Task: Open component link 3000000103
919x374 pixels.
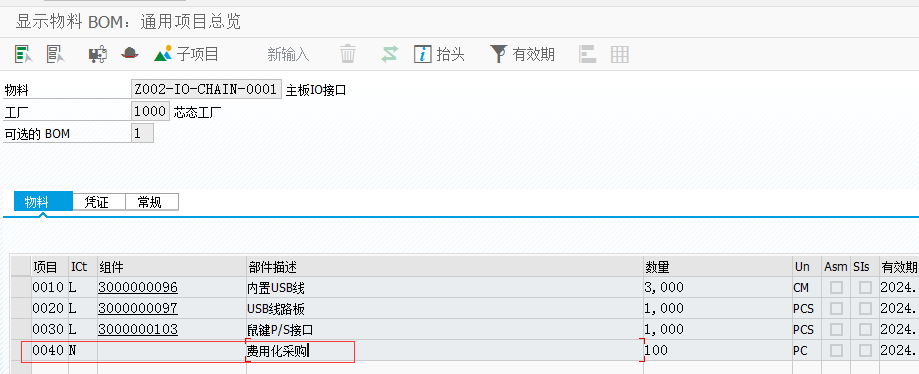Action: coord(138,329)
